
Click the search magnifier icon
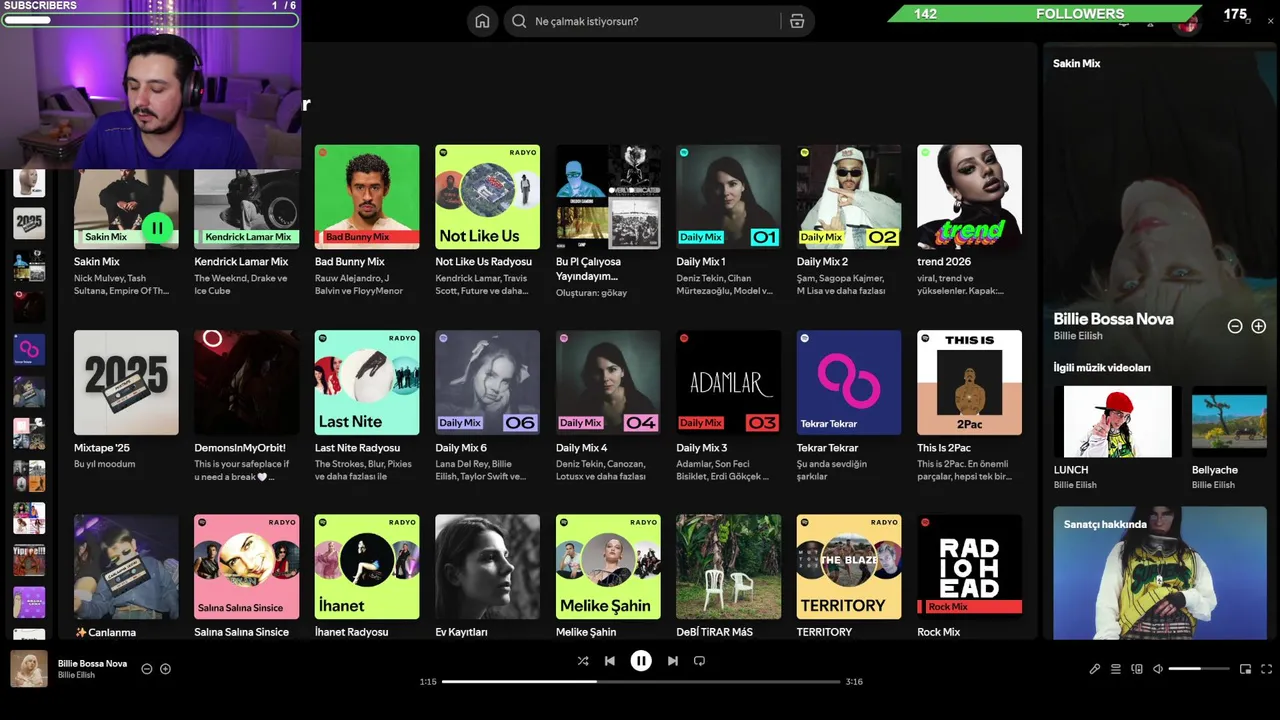(519, 21)
